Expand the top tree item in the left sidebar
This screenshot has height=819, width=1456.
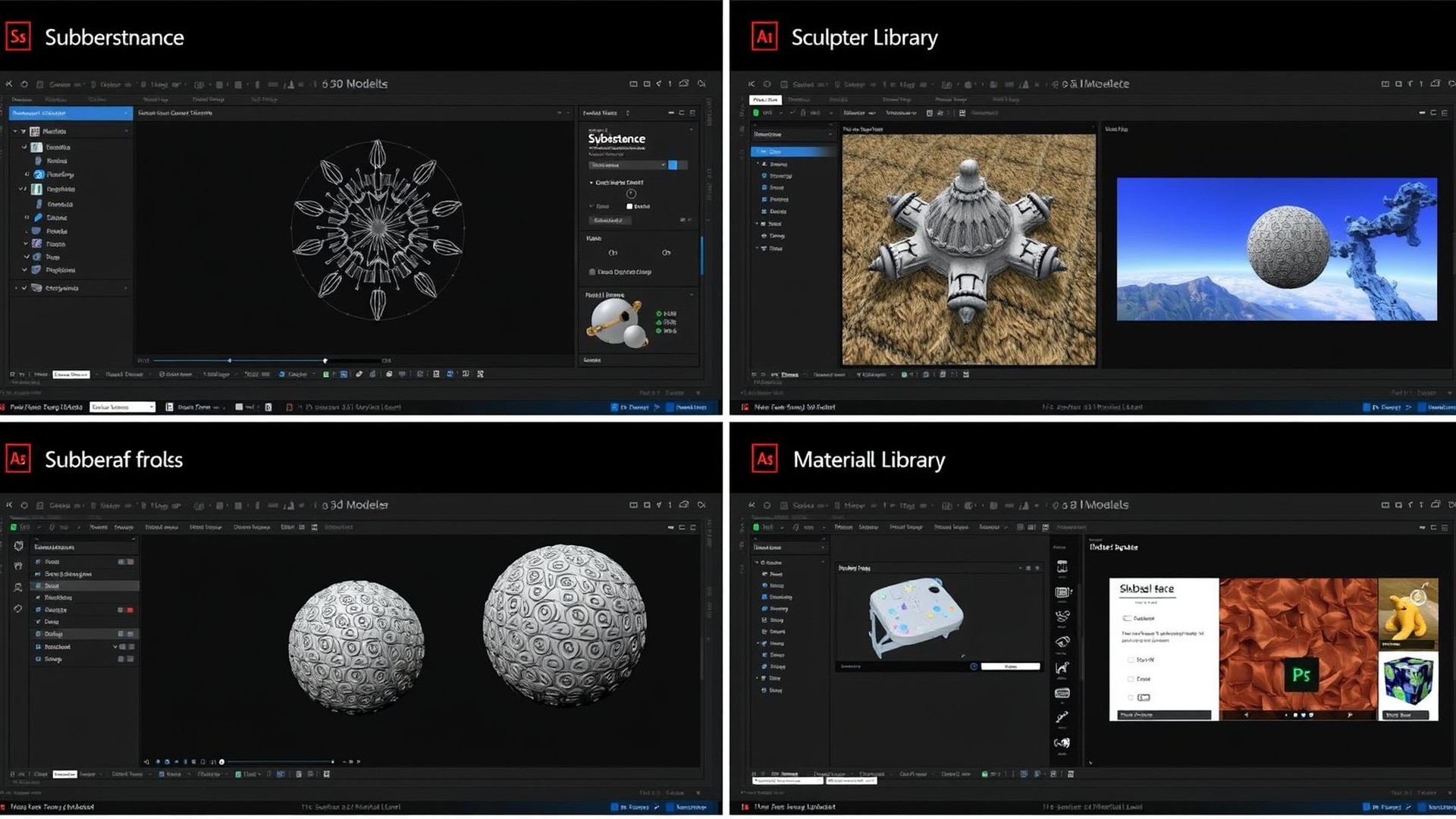[15, 131]
